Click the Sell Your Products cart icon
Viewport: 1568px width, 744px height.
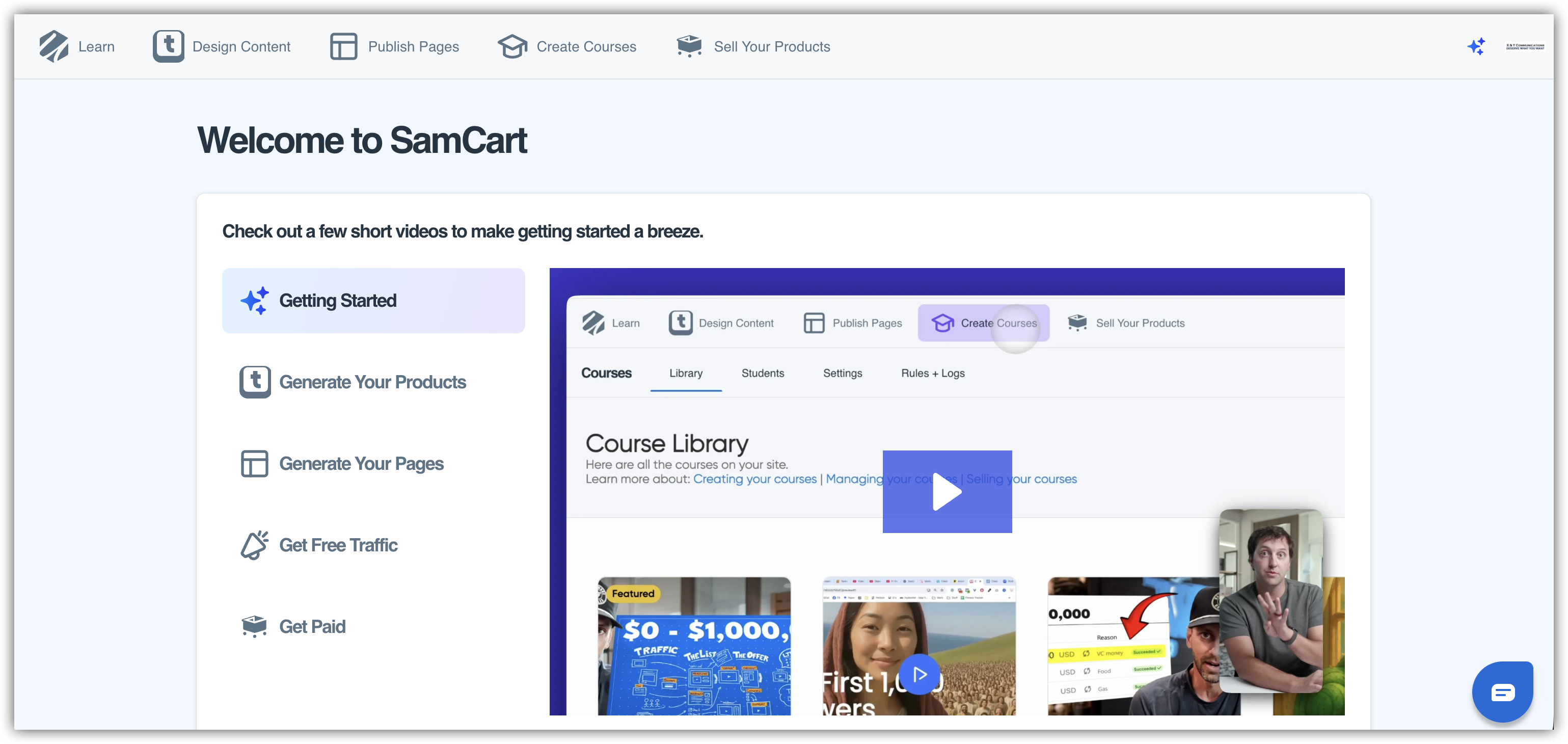point(689,46)
